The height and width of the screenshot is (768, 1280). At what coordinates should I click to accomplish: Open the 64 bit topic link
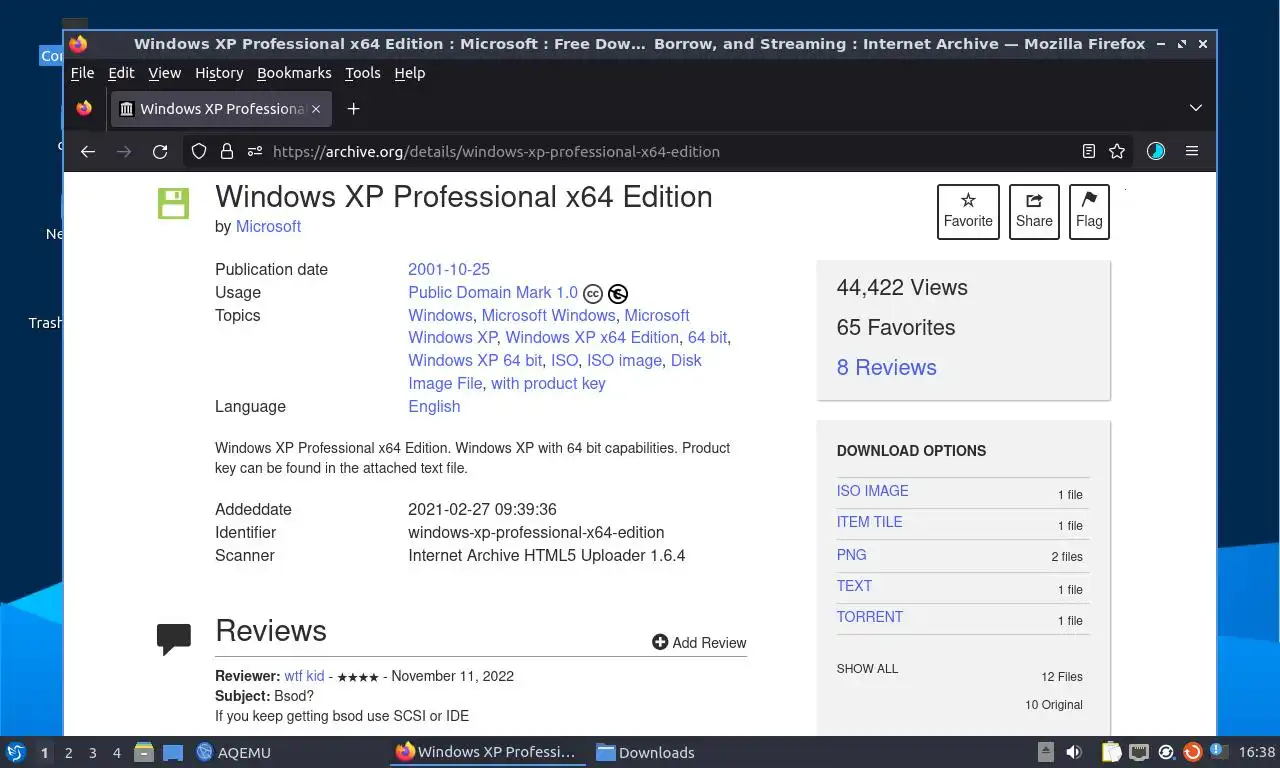click(707, 337)
